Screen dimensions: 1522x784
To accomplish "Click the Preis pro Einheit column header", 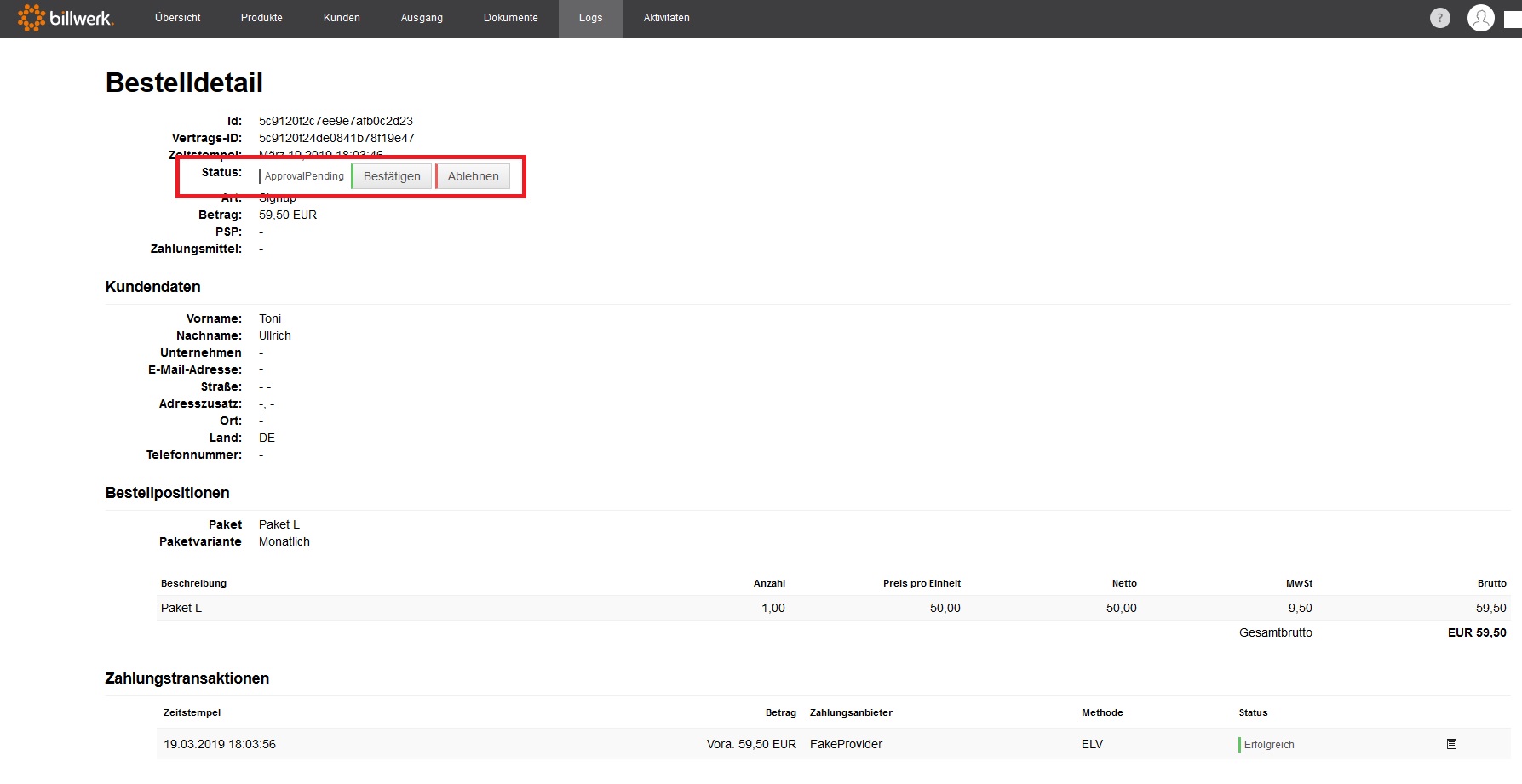I will pos(922,583).
